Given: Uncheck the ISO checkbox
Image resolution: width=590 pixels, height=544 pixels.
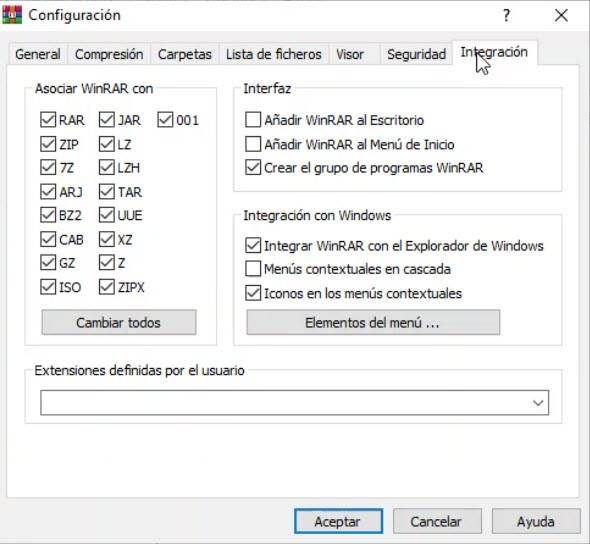Looking at the screenshot, I should coord(48,287).
